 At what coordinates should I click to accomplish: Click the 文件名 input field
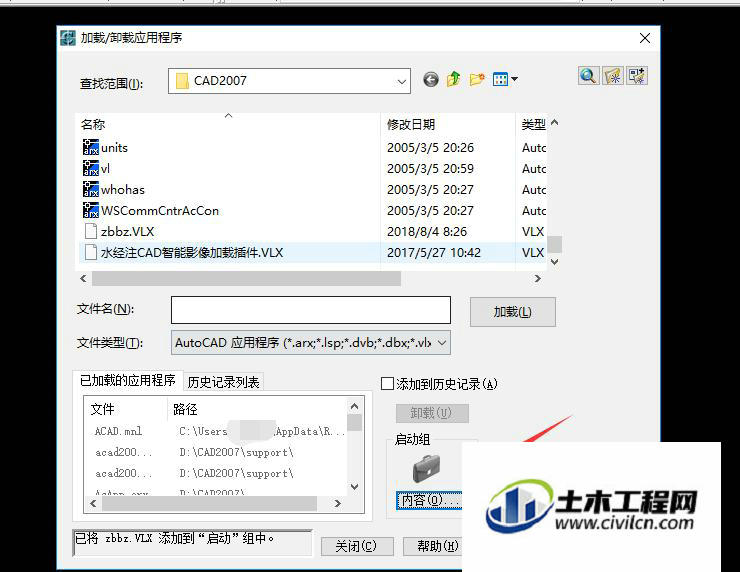311,310
